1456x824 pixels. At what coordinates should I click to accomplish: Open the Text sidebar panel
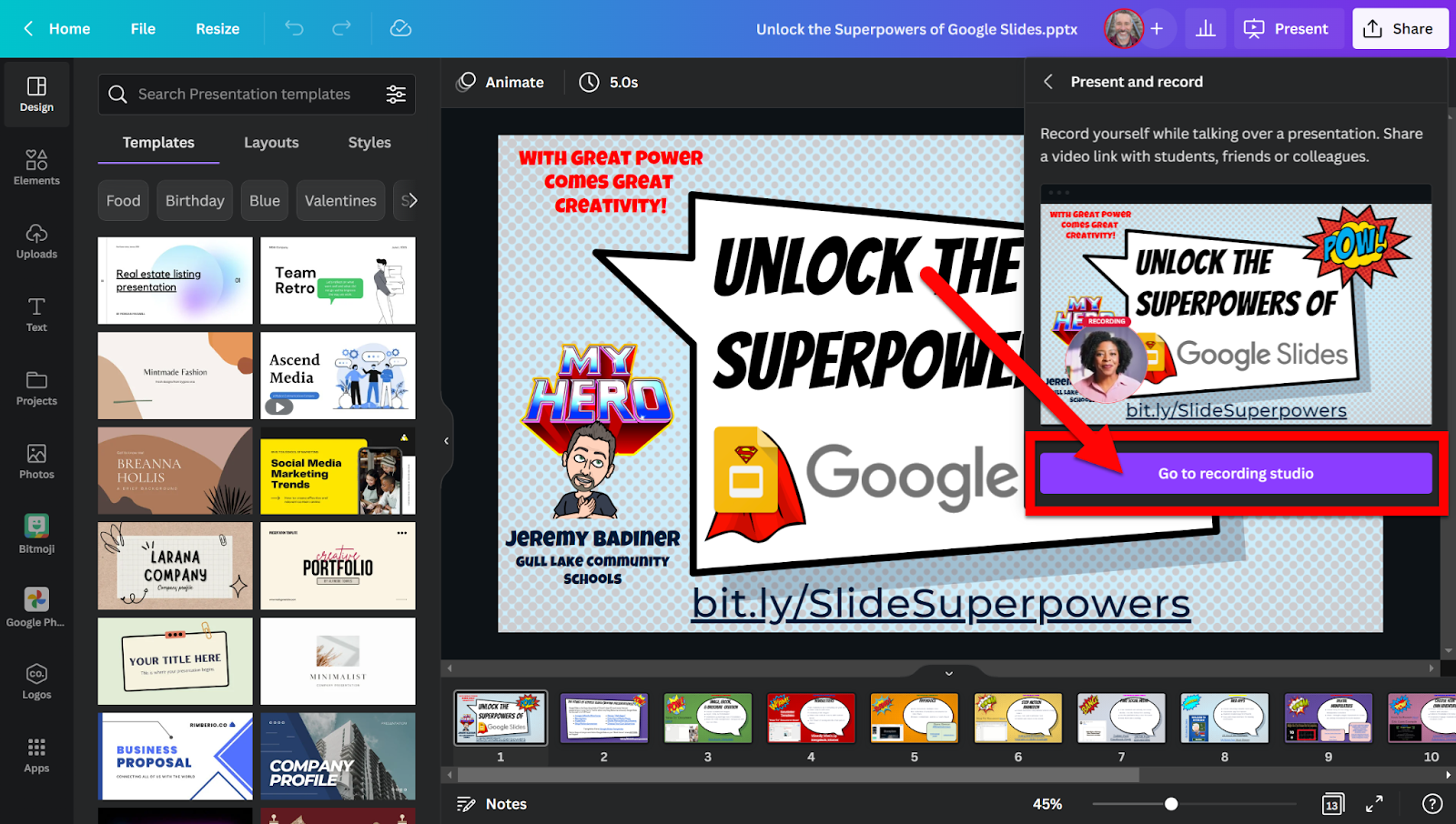36,315
